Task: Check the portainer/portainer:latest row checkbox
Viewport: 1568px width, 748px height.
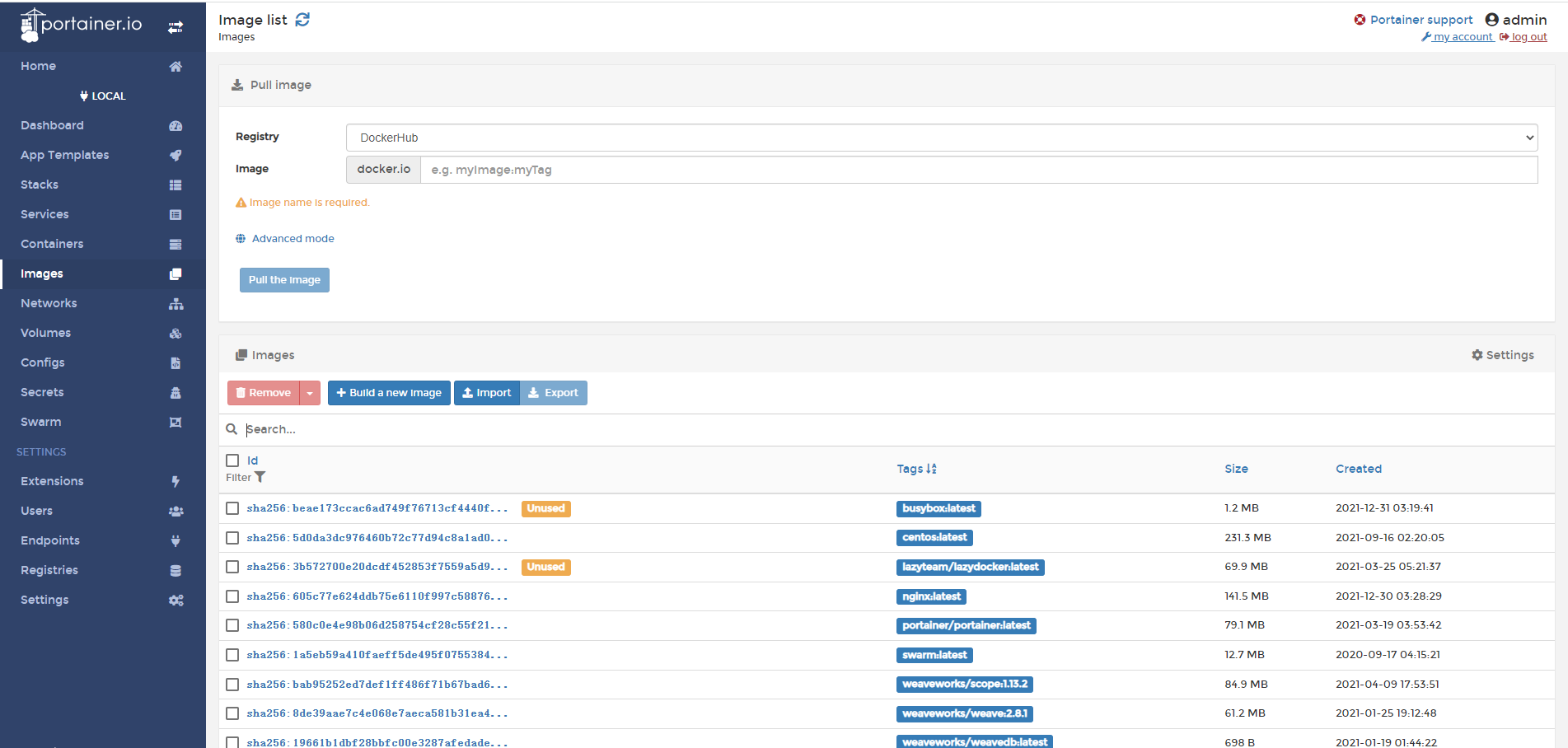Action: [232, 625]
